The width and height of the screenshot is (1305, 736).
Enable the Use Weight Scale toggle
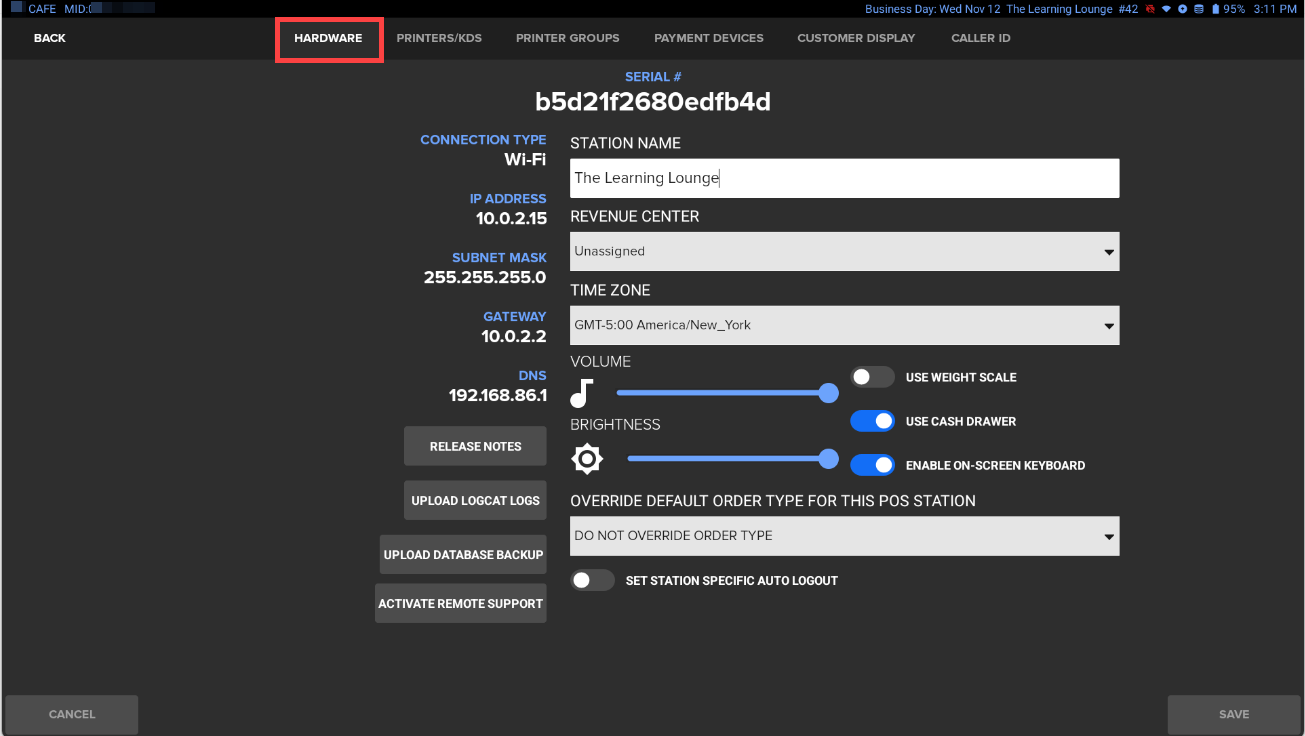[x=872, y=377]
